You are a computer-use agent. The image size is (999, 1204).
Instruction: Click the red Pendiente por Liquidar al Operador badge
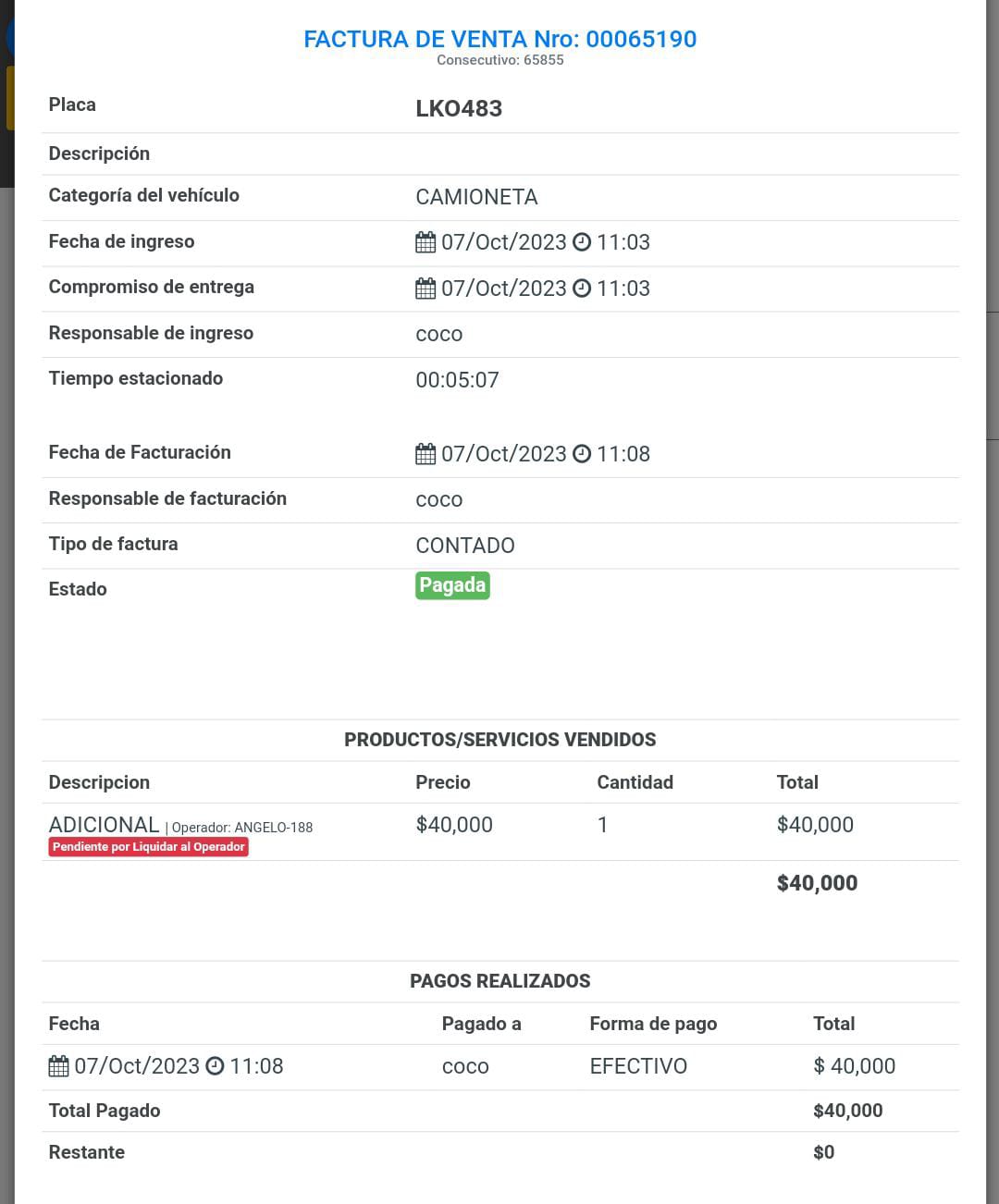coord(149,847)
